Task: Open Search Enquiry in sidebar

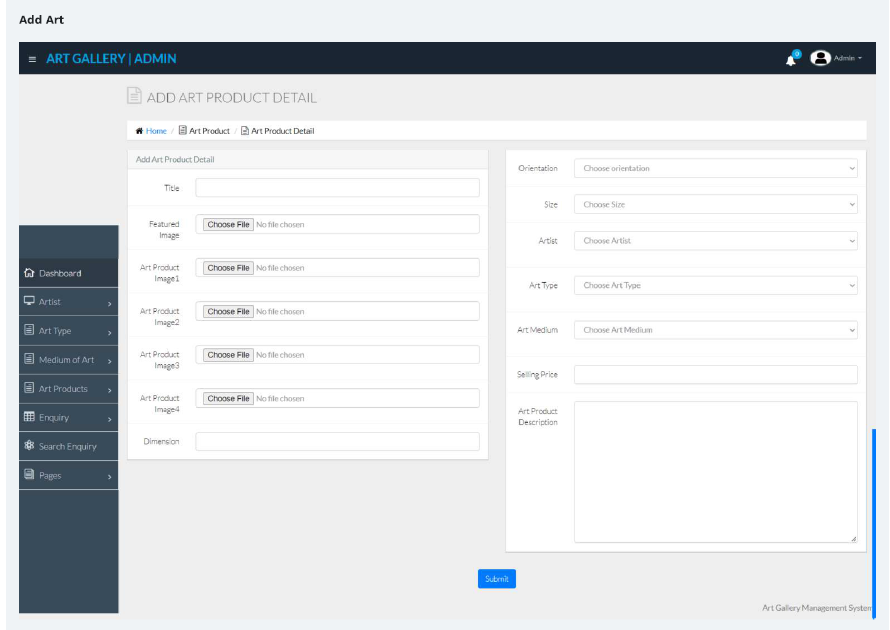Action: [x=69, y=446]
